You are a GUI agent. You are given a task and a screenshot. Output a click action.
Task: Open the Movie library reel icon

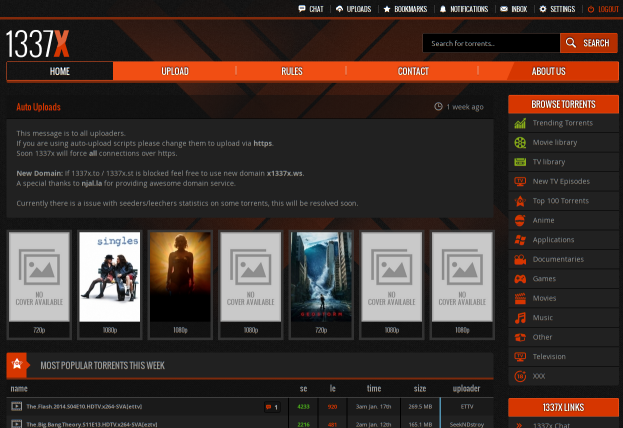tap(520, 142)
